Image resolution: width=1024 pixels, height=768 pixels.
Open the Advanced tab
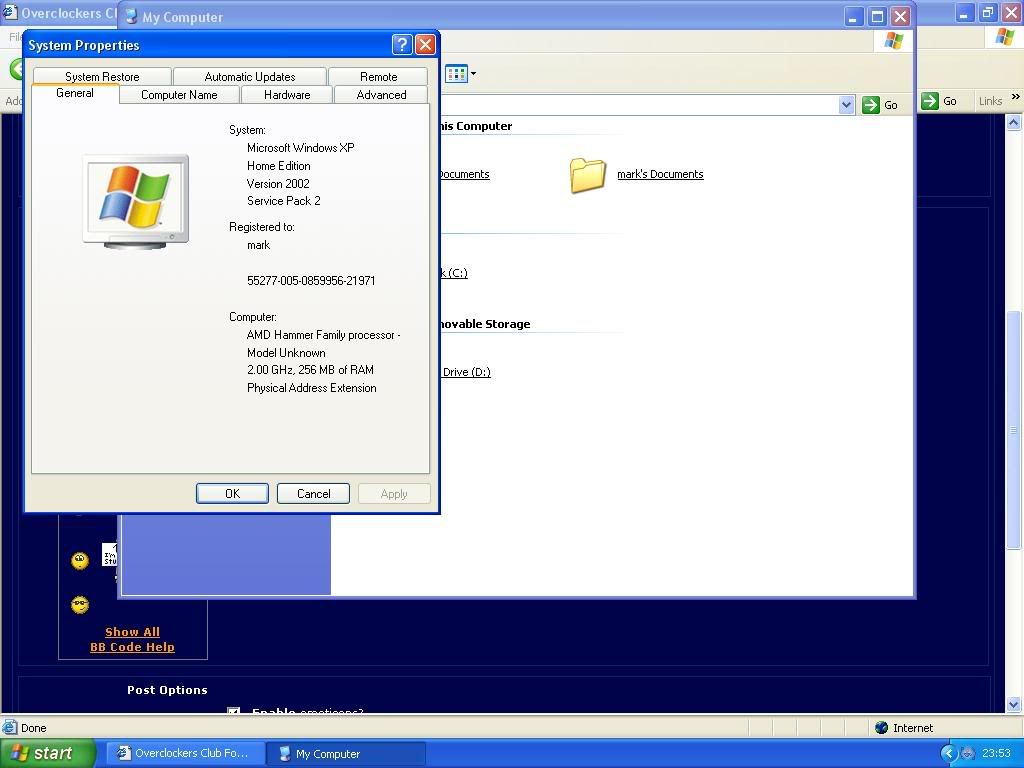click(x=381, y=95)
